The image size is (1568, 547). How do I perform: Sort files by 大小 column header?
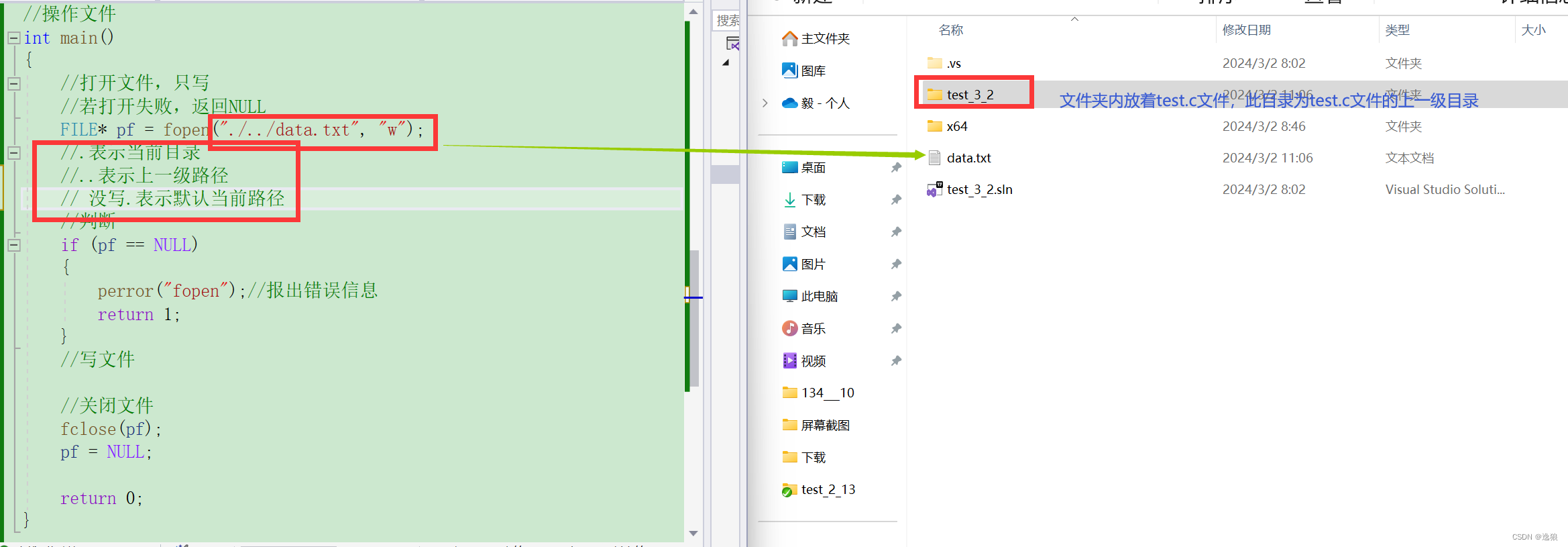[x=1533, y=30]
